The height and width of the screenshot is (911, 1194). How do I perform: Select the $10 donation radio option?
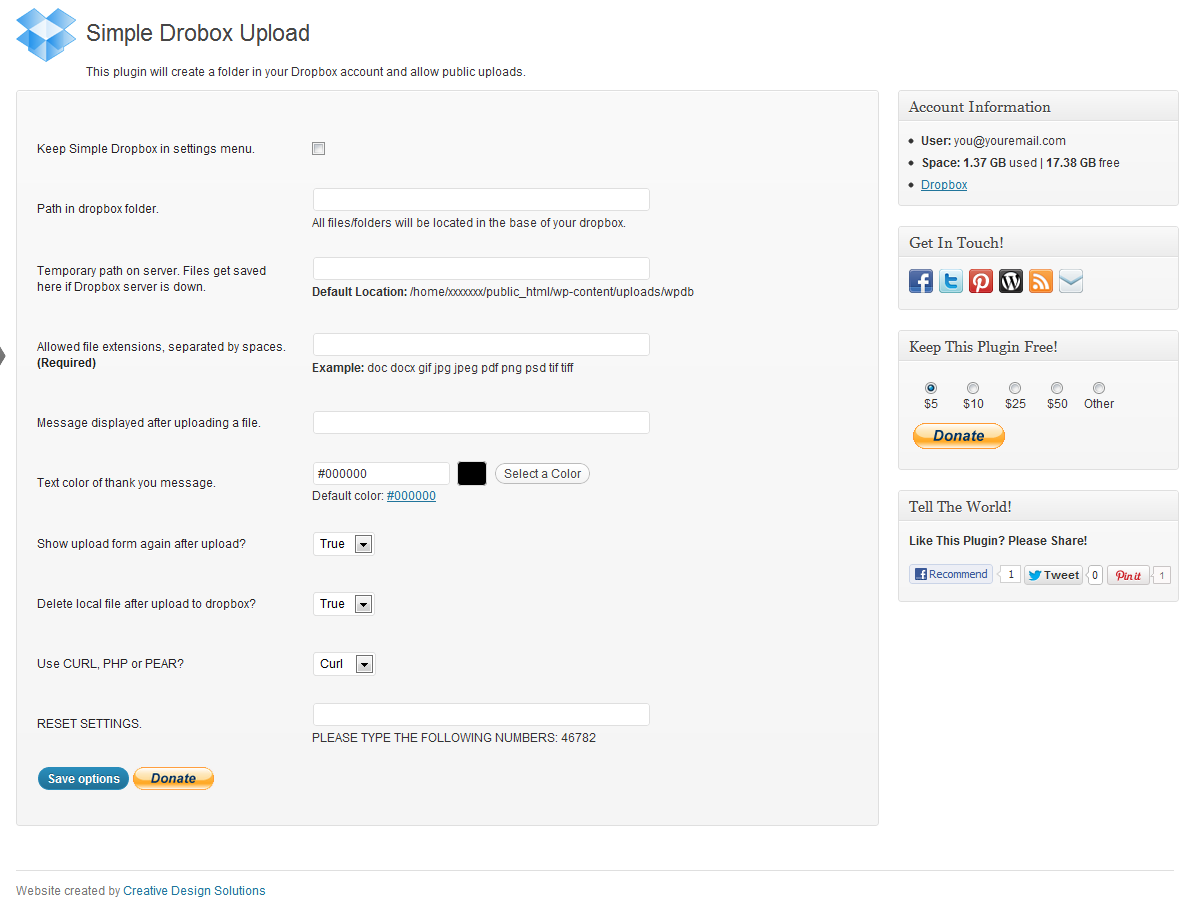(x=973, y=388)
